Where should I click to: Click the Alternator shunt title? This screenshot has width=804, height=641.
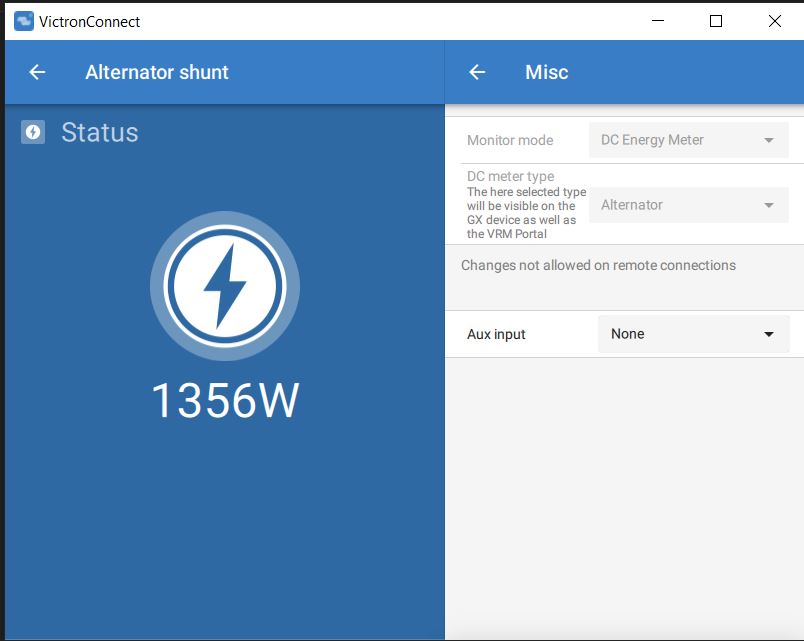(x=157, y=72)
